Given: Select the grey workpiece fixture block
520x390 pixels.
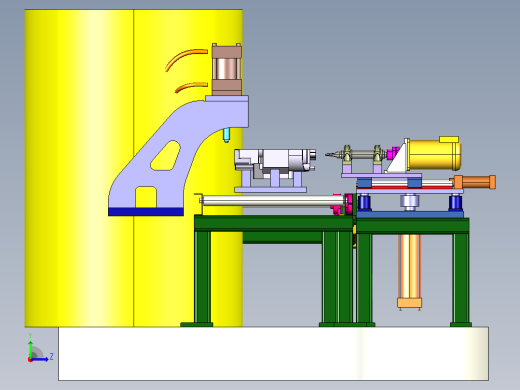Looking at the screenshot, I should 274,163.
